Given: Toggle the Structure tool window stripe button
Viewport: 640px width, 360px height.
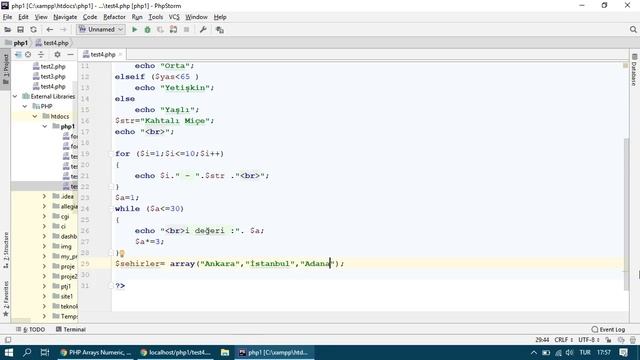Looking at the screenshot, I should tap(5, 250).
